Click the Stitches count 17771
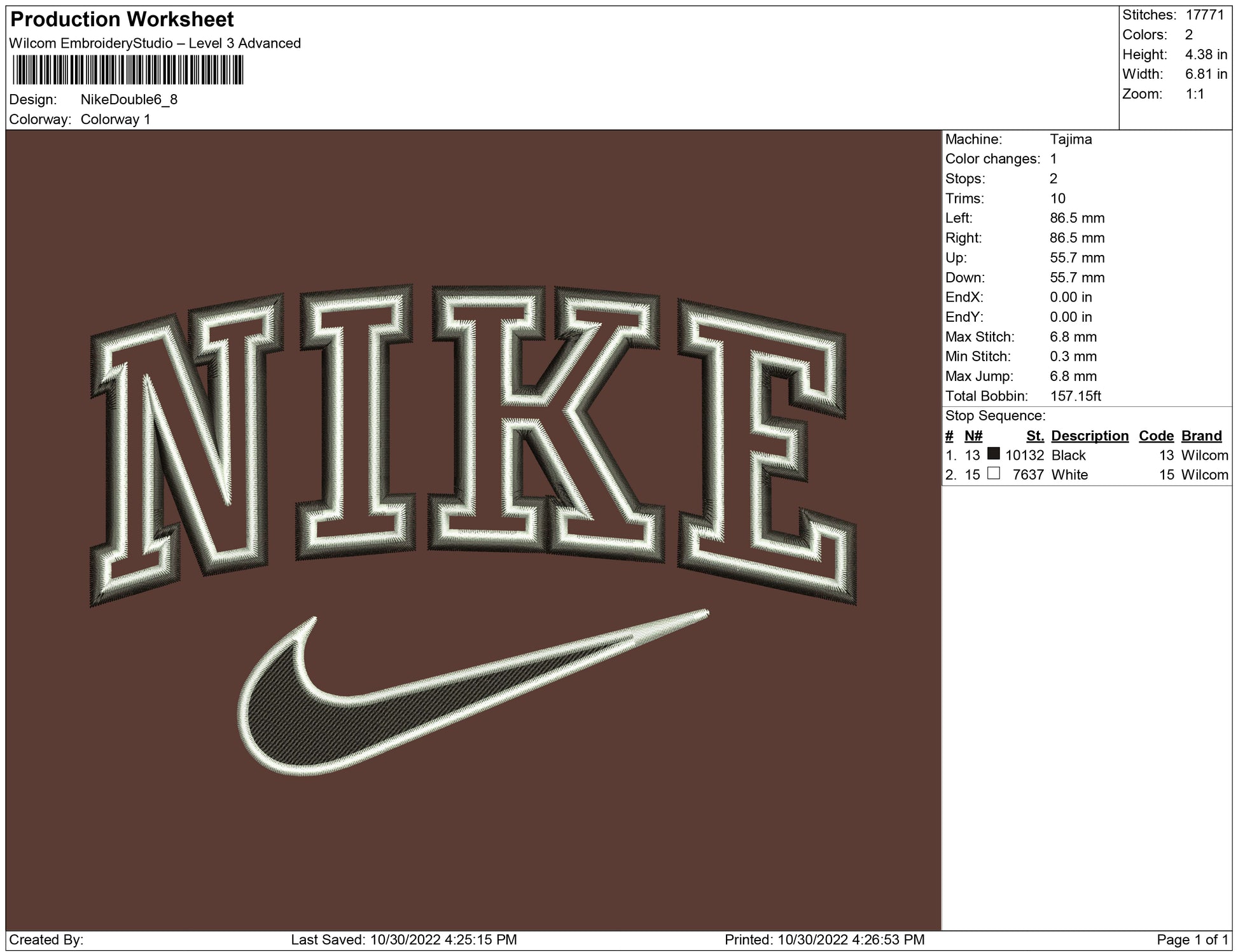This screenshot has height=952, width=1238. coord(1205,15)
